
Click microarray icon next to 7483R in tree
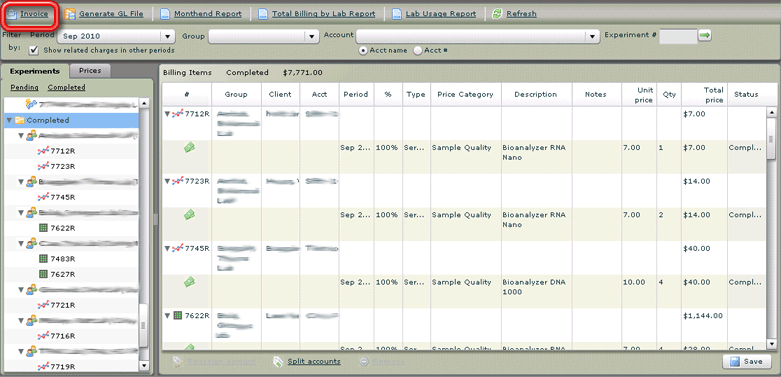(x=43, y=259)
